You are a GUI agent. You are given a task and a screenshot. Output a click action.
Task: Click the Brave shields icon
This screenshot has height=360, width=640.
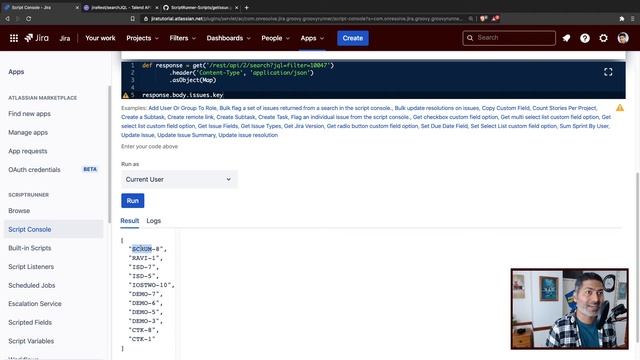484,19
